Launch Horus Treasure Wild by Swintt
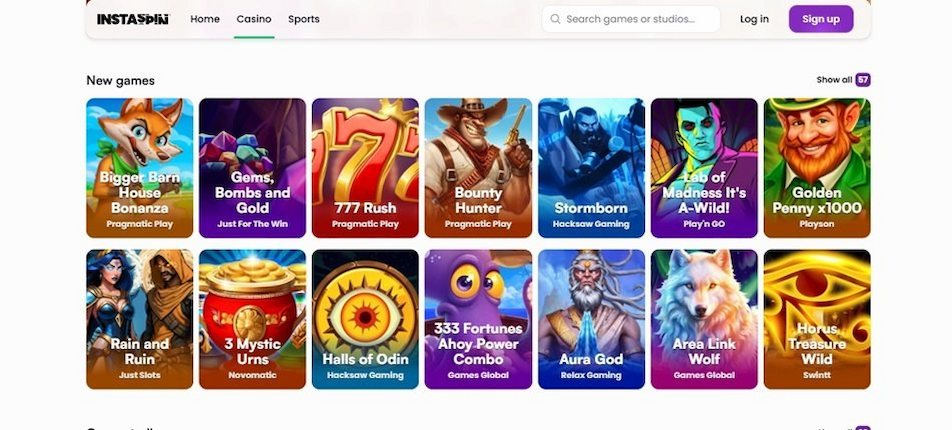This screenshot has height=430, width=952. 817,319
